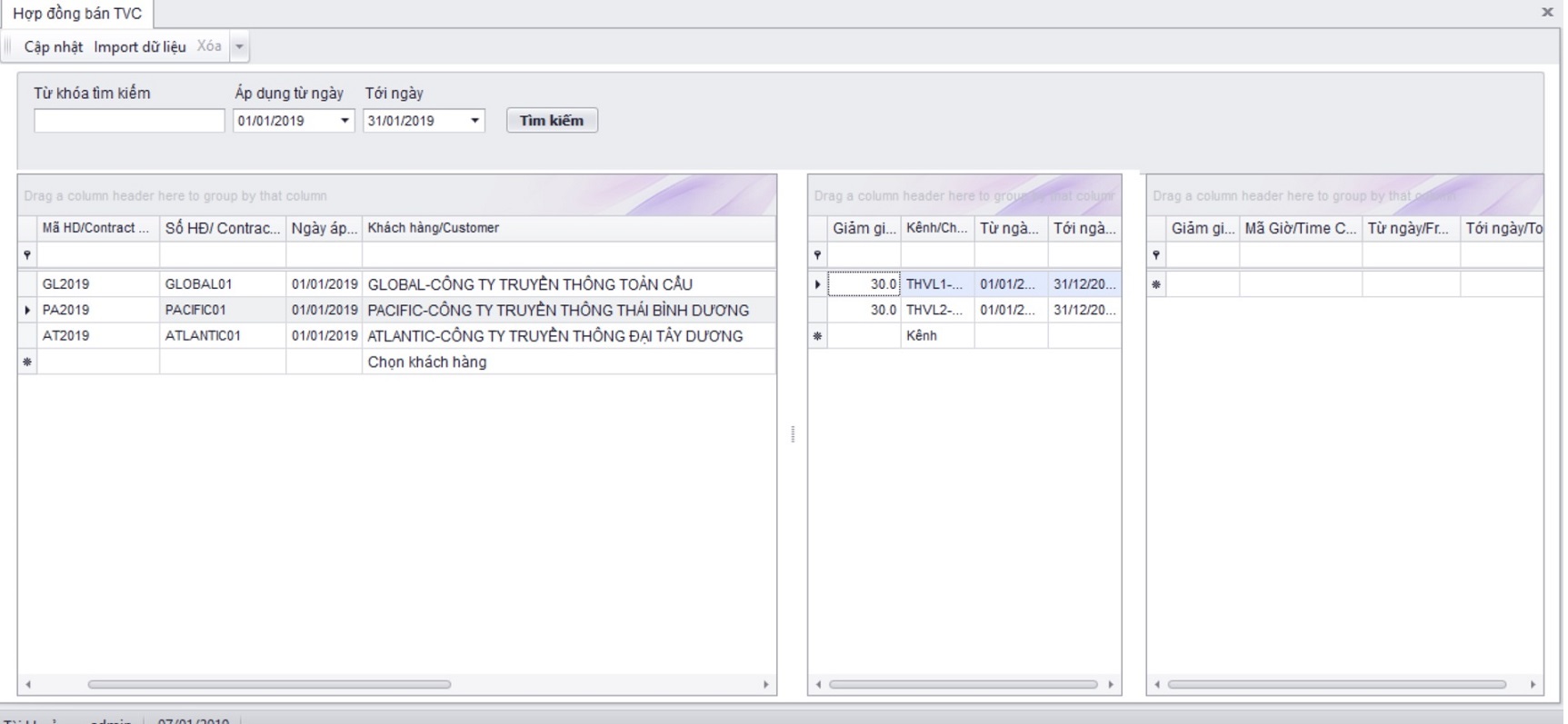Click Từ ngà... header in channel grid

[x=1011, y=228]
